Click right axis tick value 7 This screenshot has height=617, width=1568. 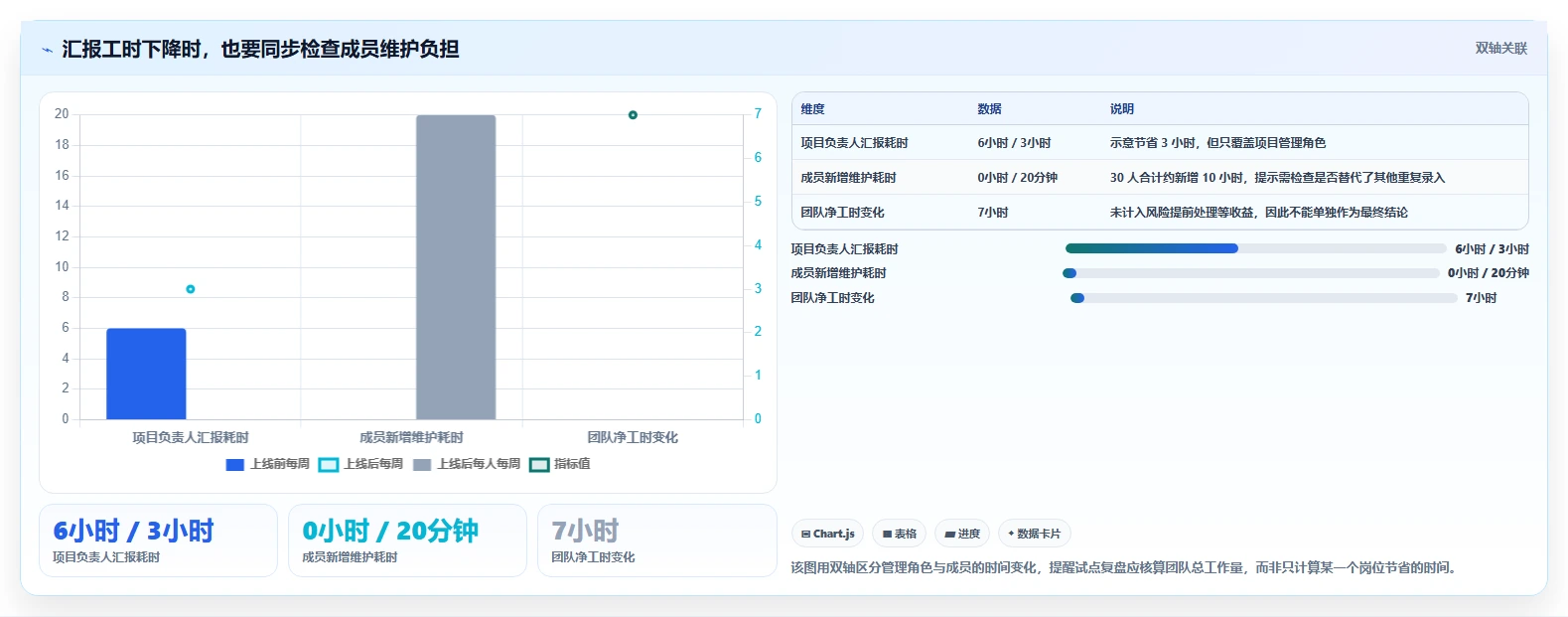758,114
